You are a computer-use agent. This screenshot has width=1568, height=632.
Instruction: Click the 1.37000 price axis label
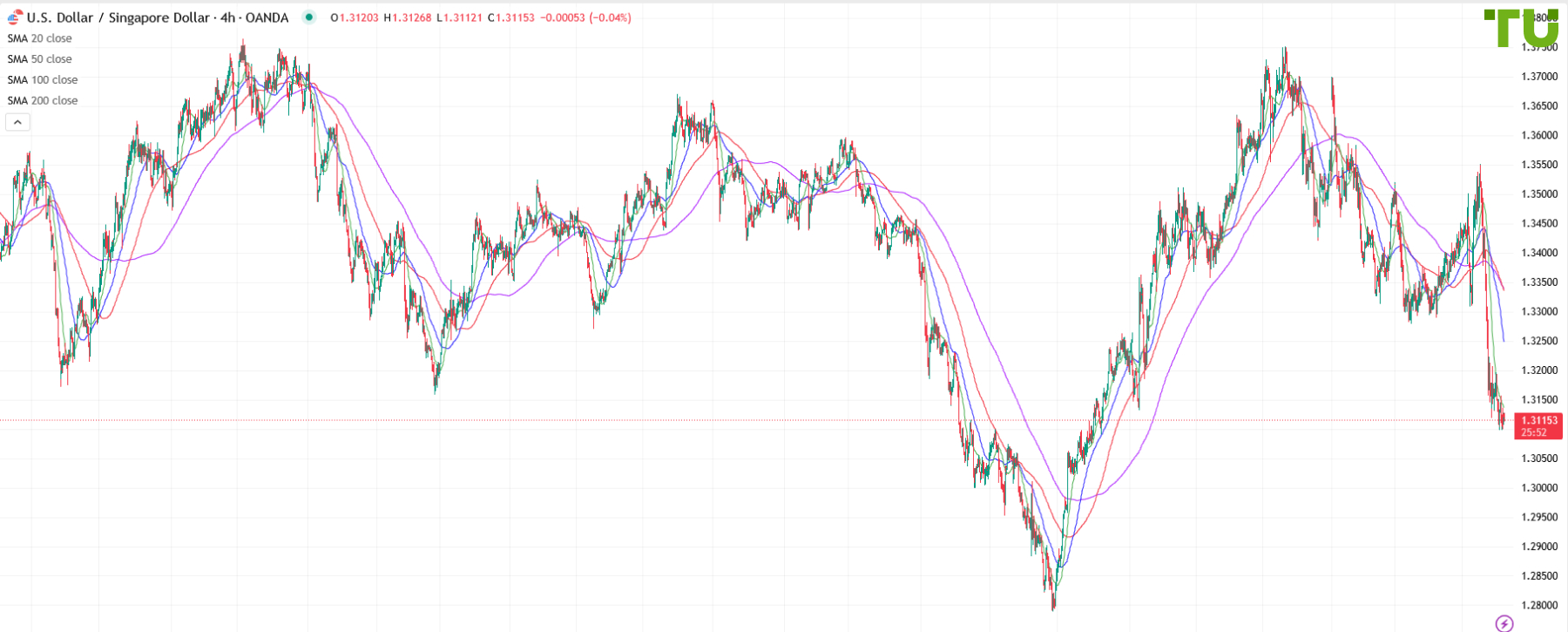click(x=1539, y=77)
